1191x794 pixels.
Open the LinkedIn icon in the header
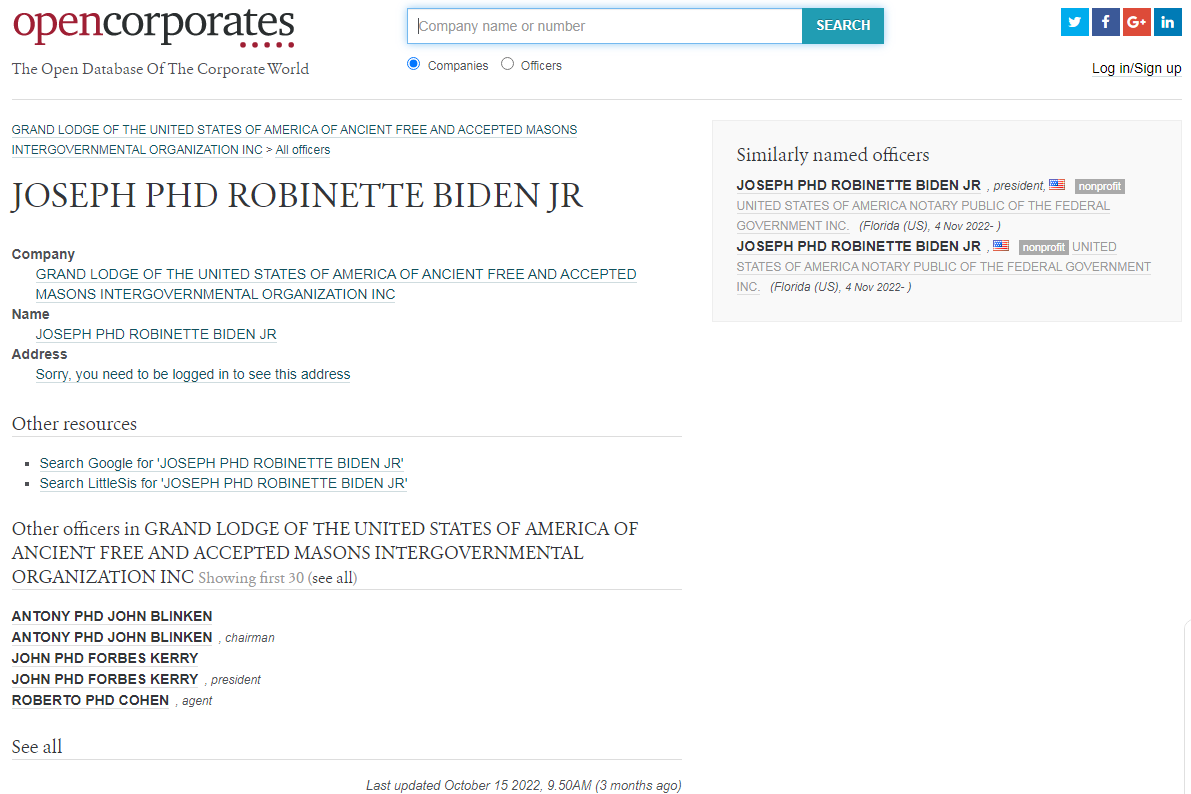click(1167, 22)
